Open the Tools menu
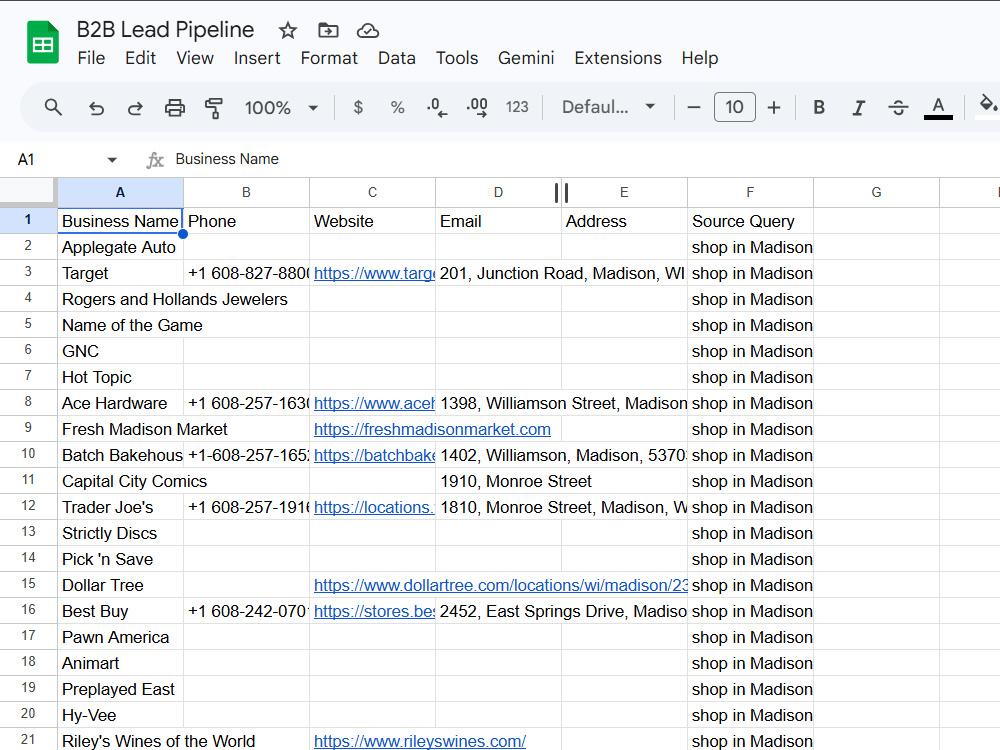The image size is (1000, 750). [x=457, y=58]
